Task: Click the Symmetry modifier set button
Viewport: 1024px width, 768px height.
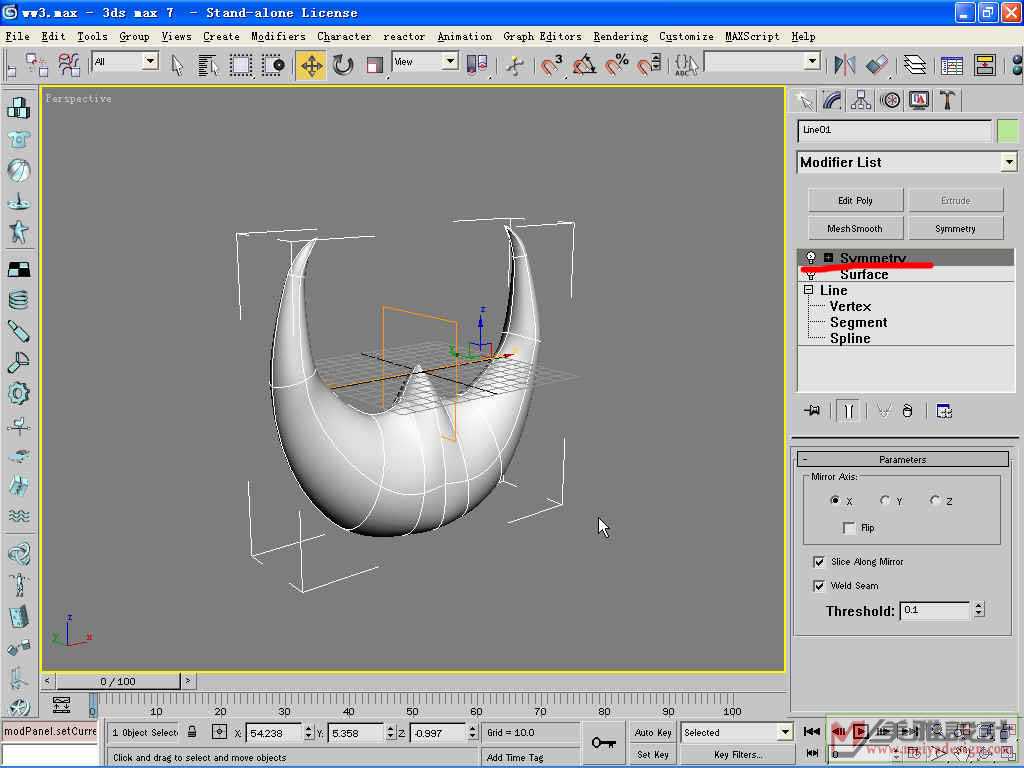Action: (955, 229)
